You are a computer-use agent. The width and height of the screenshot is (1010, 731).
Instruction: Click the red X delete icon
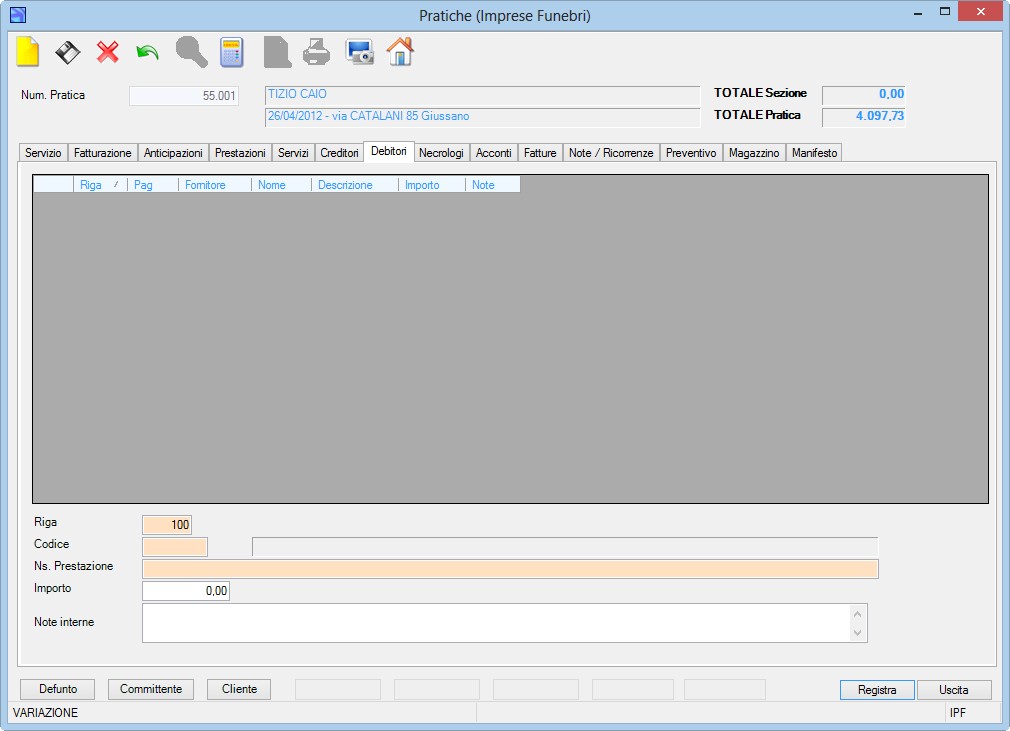(108, 52)
